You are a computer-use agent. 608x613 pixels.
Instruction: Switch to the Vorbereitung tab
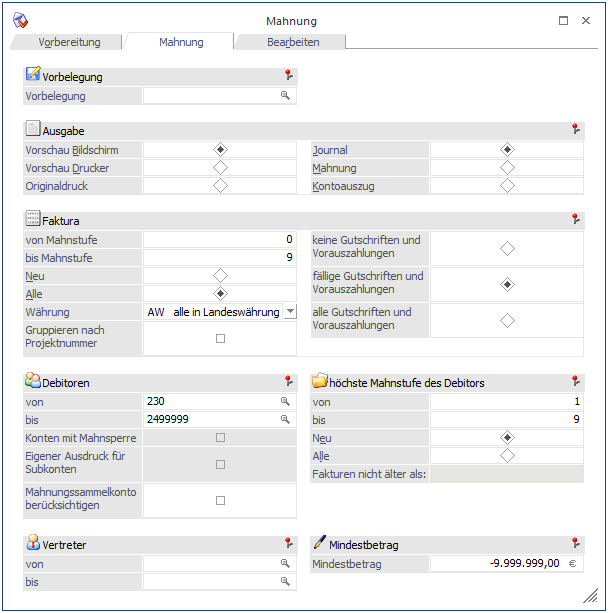[x=68, y=42]
